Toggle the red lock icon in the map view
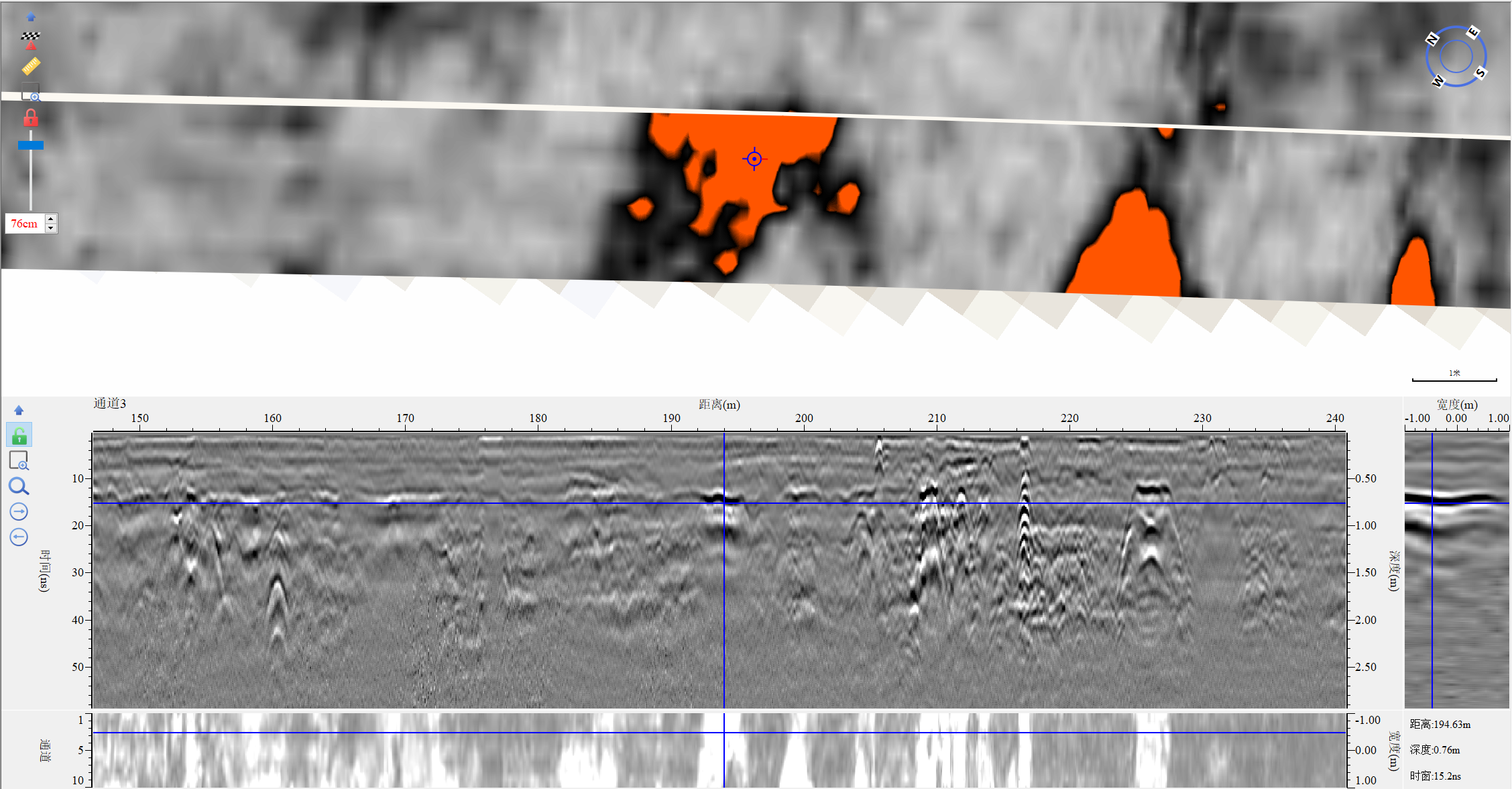Viewport: 1512px width, 789px height. tap(31, 119)
